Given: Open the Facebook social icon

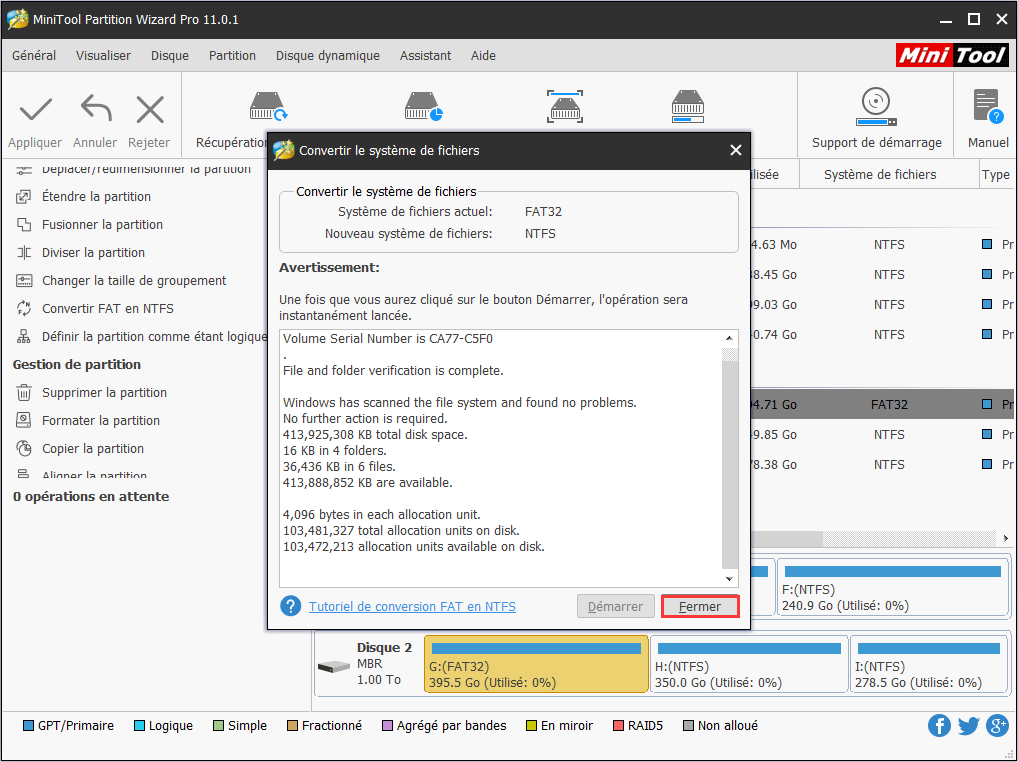Looking at the screenshot, I should (939, 726).
